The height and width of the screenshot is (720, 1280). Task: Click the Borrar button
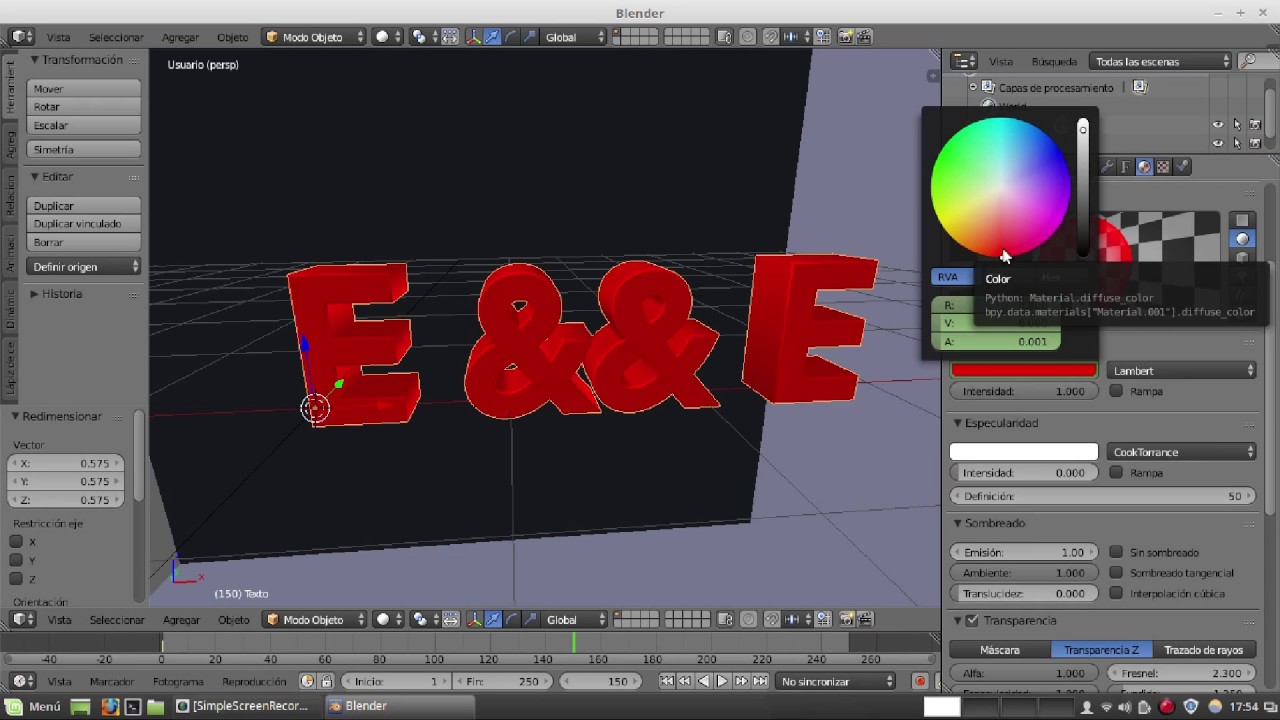[84, 242]
